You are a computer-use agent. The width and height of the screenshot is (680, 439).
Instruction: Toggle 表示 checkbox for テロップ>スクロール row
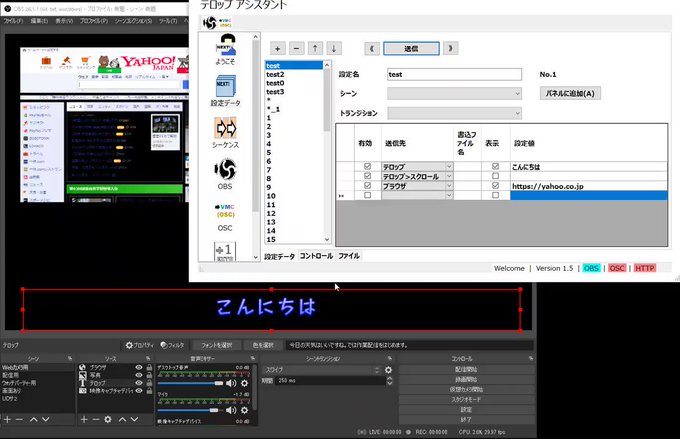click(495, 176)
